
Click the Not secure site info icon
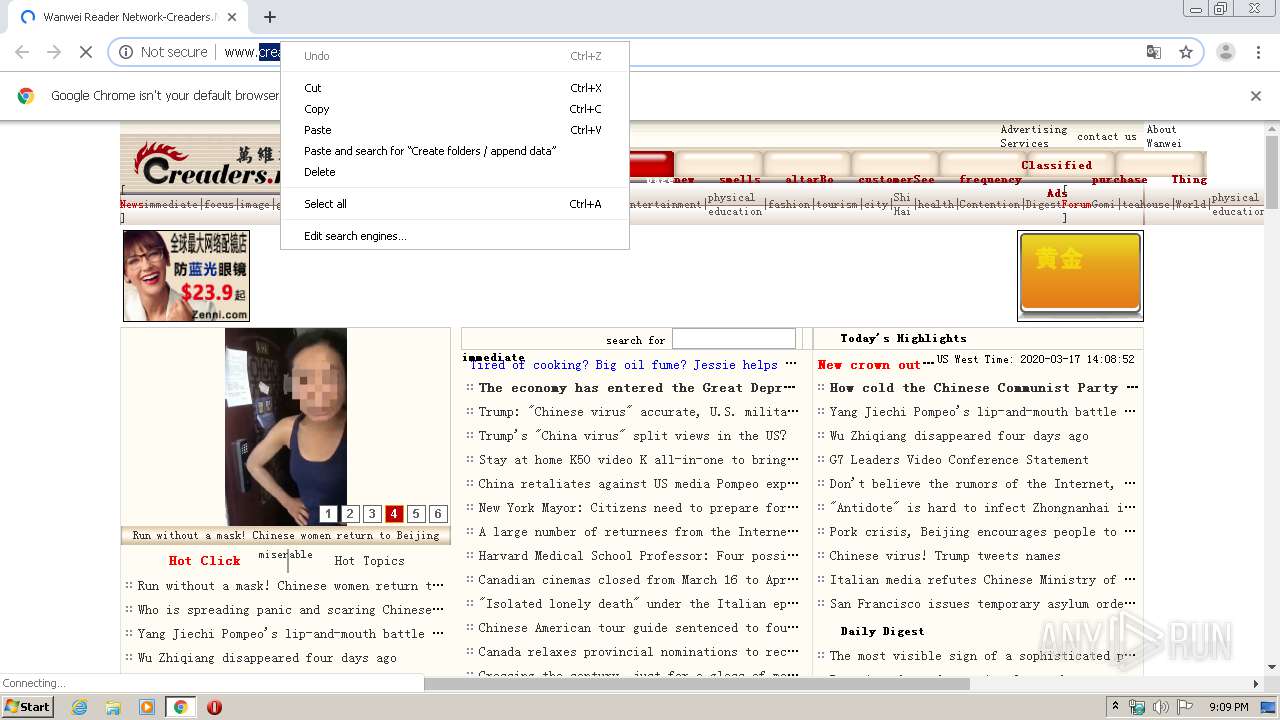click(x=126, y=52)
